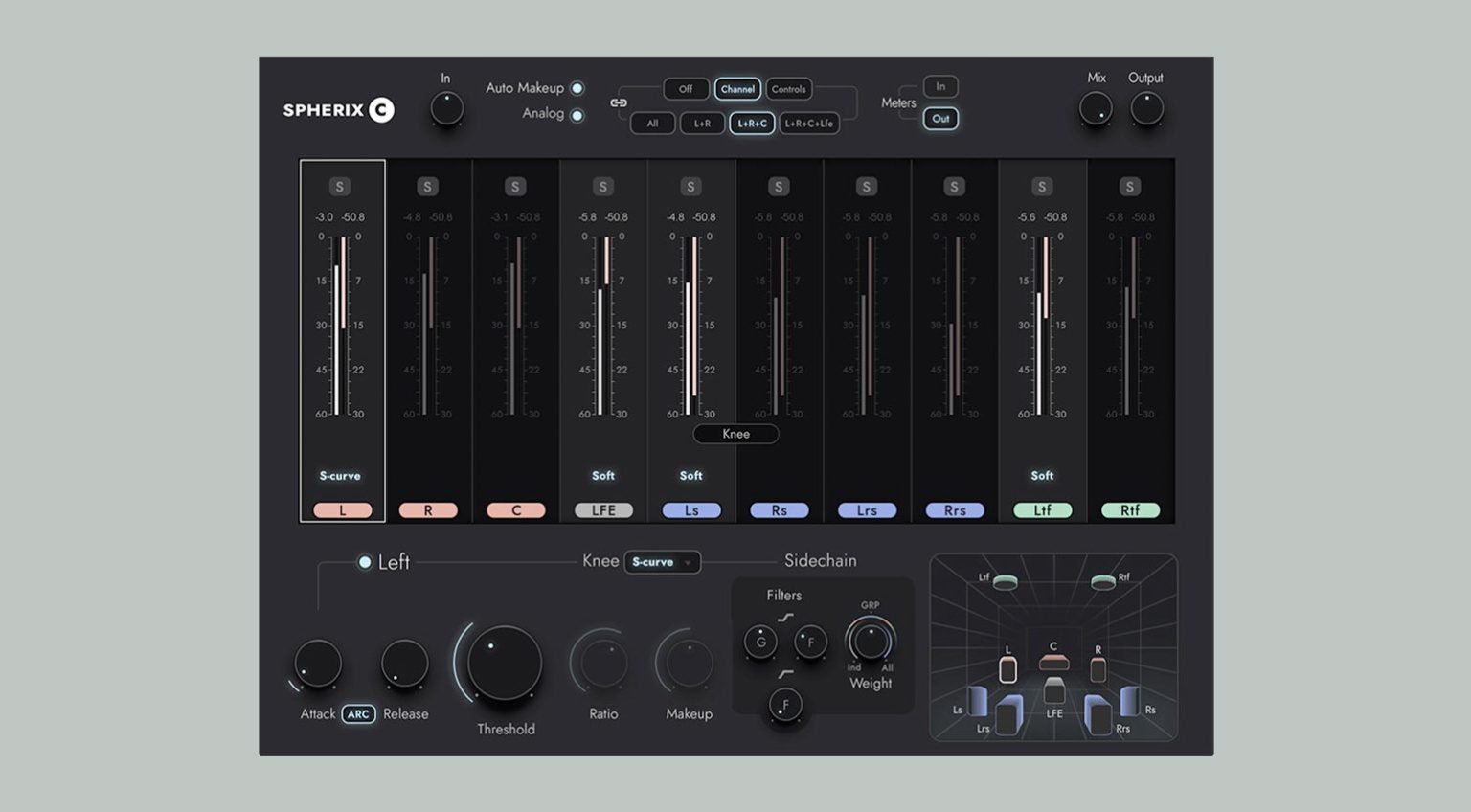Toggle Analog mode on

[577, 113]
